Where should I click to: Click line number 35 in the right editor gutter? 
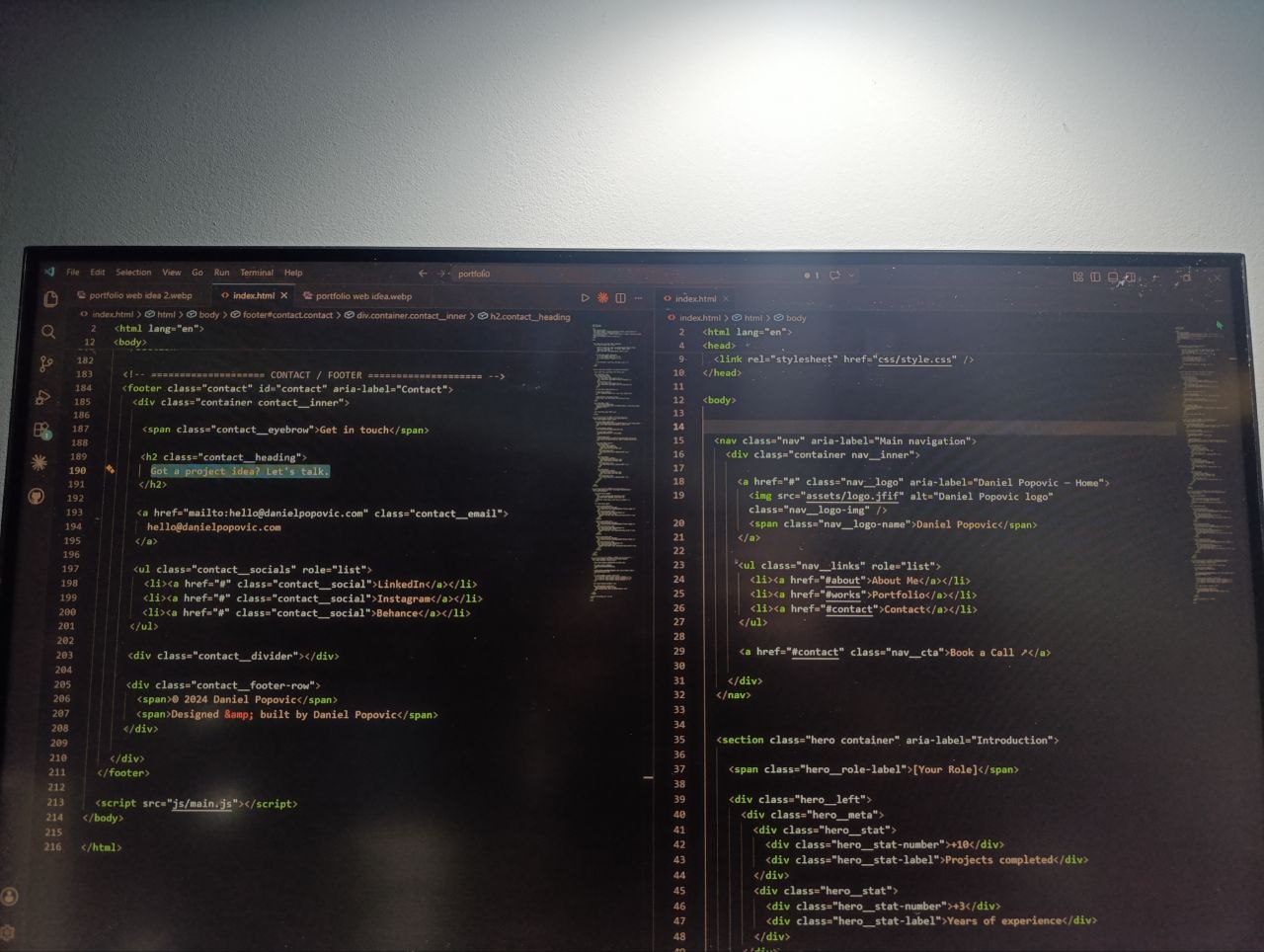click(x=679, y=740)
